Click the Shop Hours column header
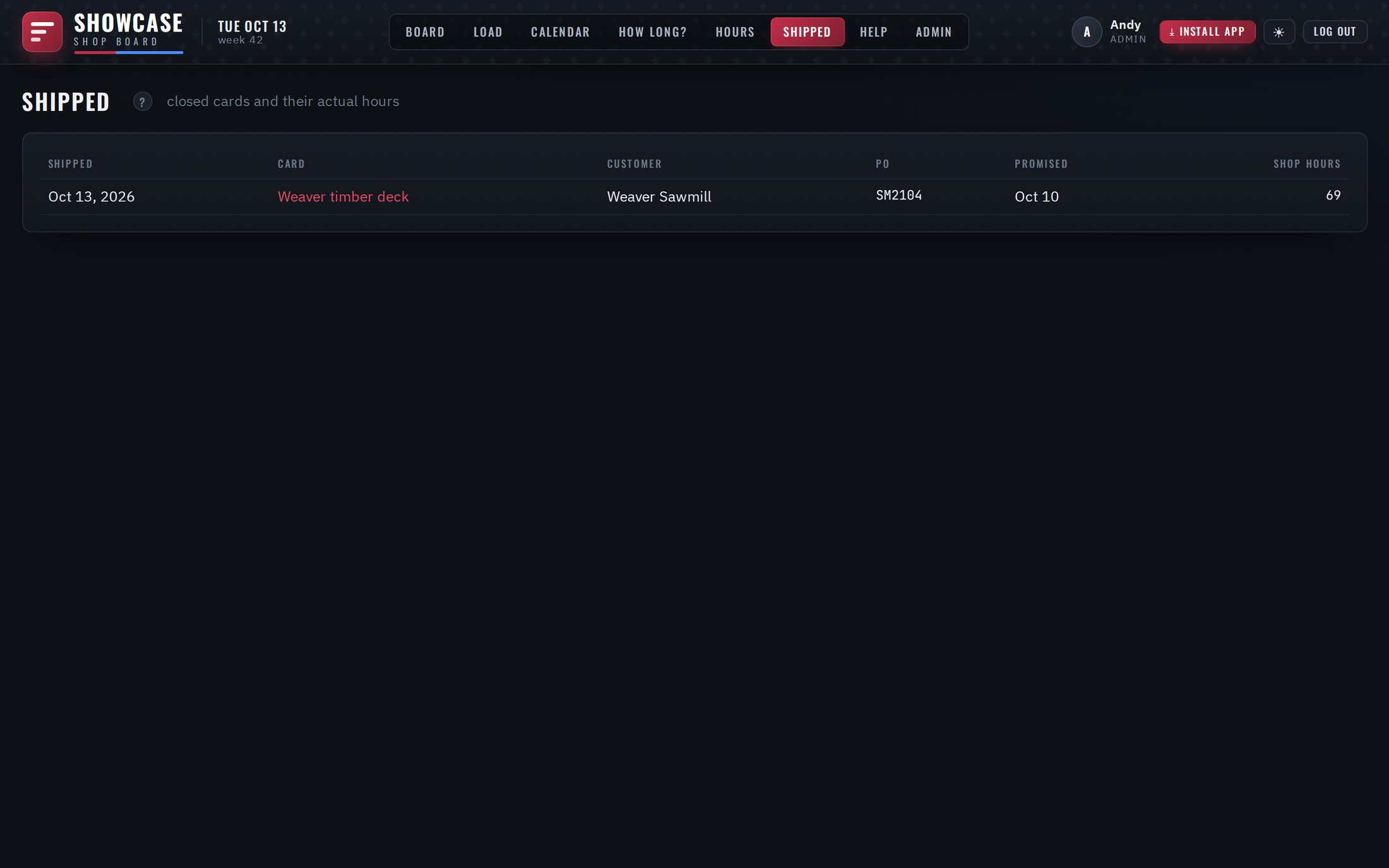This screenshot has width=1389, height=868. [1307, 164]
